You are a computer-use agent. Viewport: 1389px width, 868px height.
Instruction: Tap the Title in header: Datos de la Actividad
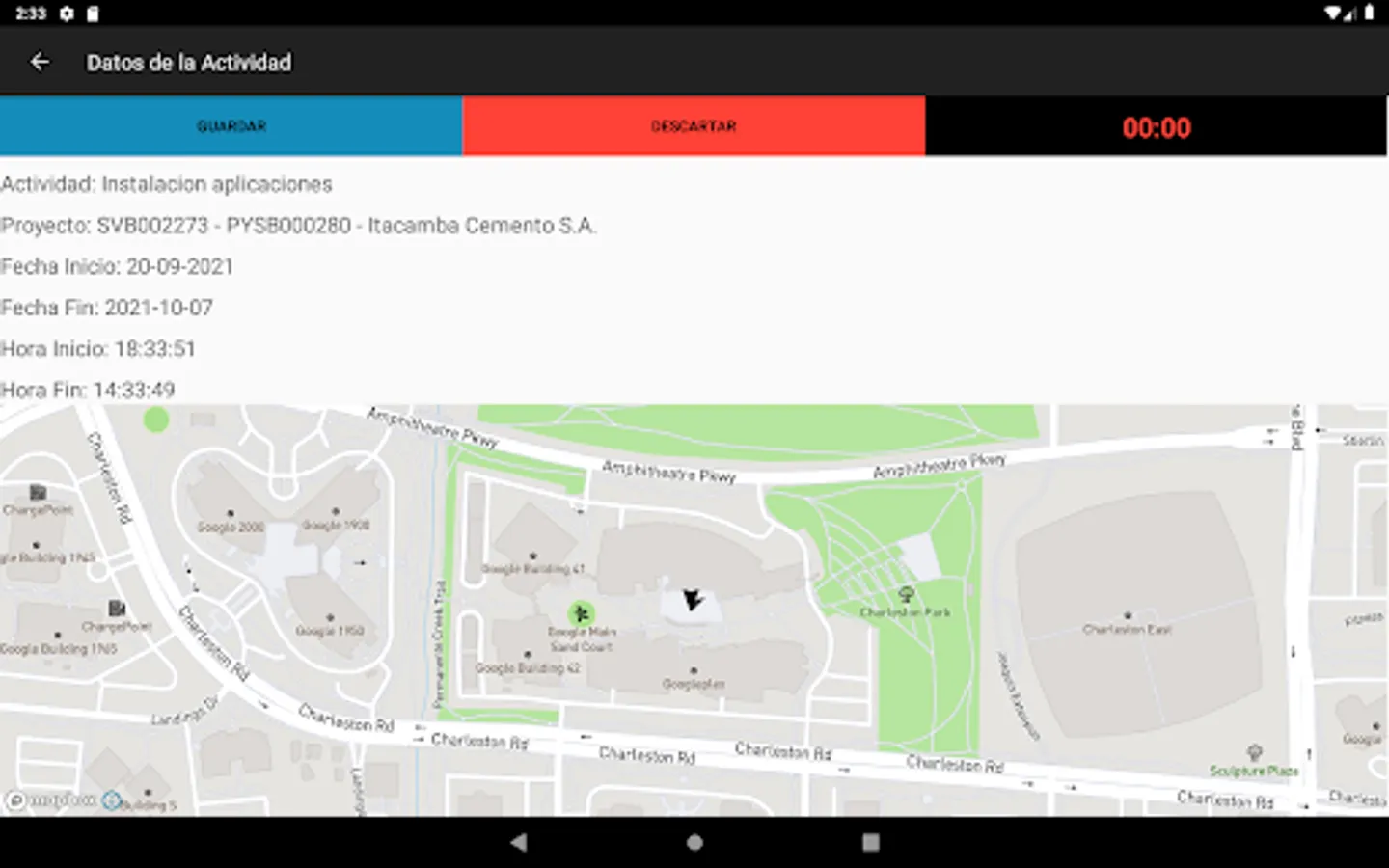[189, 63]
